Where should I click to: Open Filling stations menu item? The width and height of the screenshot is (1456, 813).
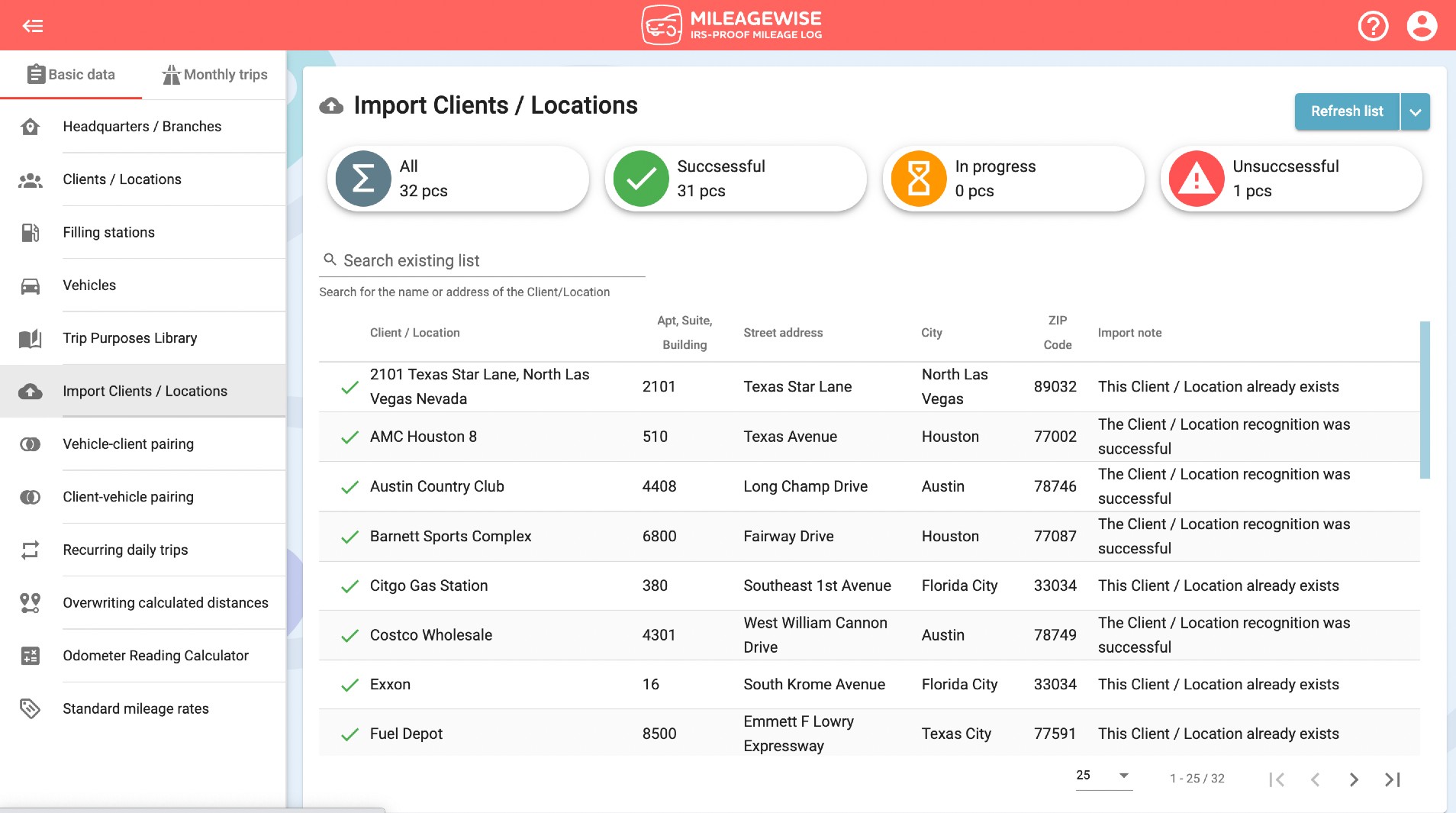[143, 233]
